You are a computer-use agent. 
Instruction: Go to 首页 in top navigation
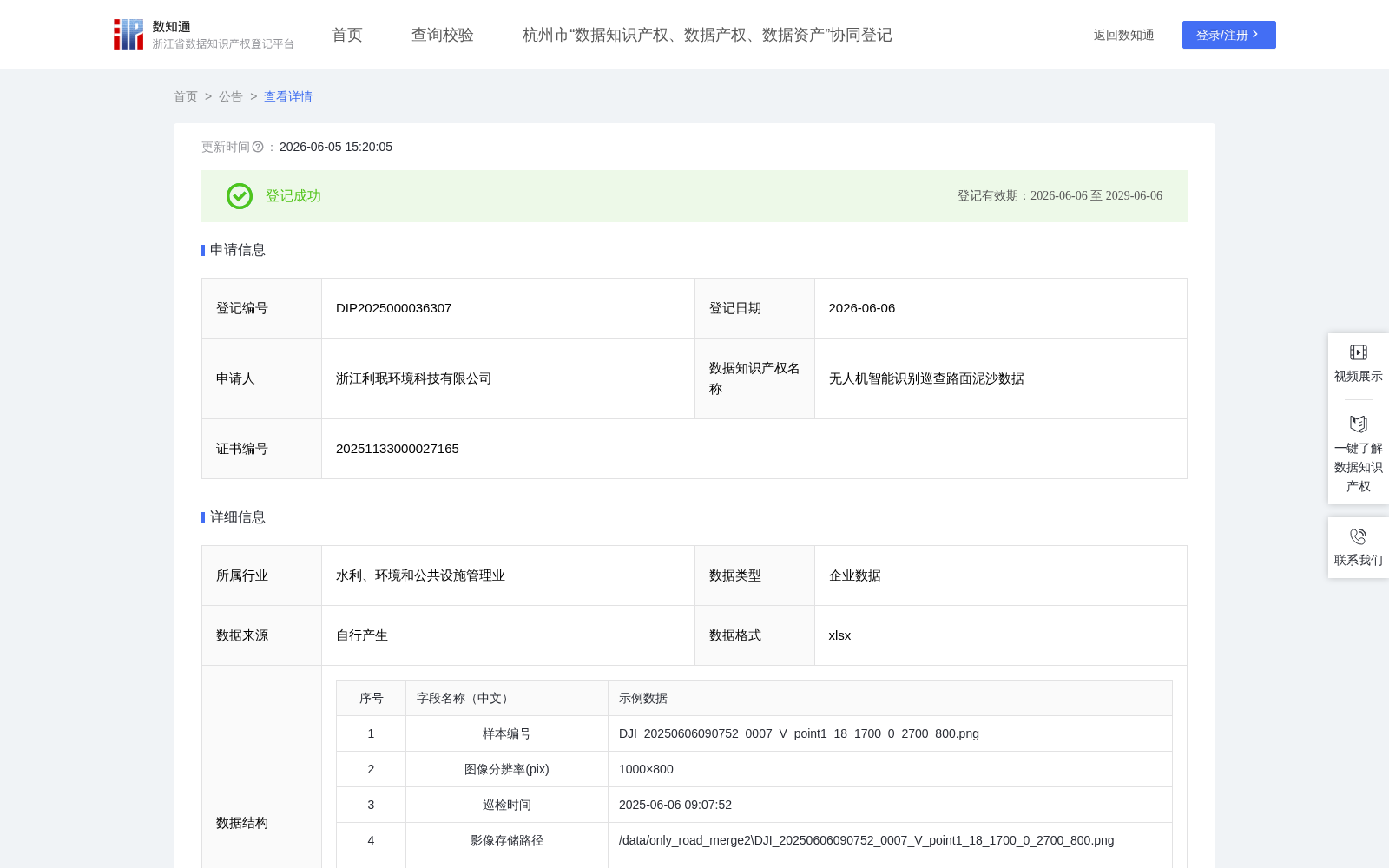(x=347, y=35)
